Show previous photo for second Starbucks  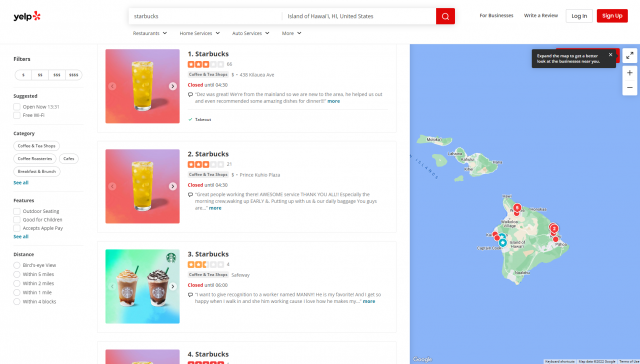coord(112,186)
